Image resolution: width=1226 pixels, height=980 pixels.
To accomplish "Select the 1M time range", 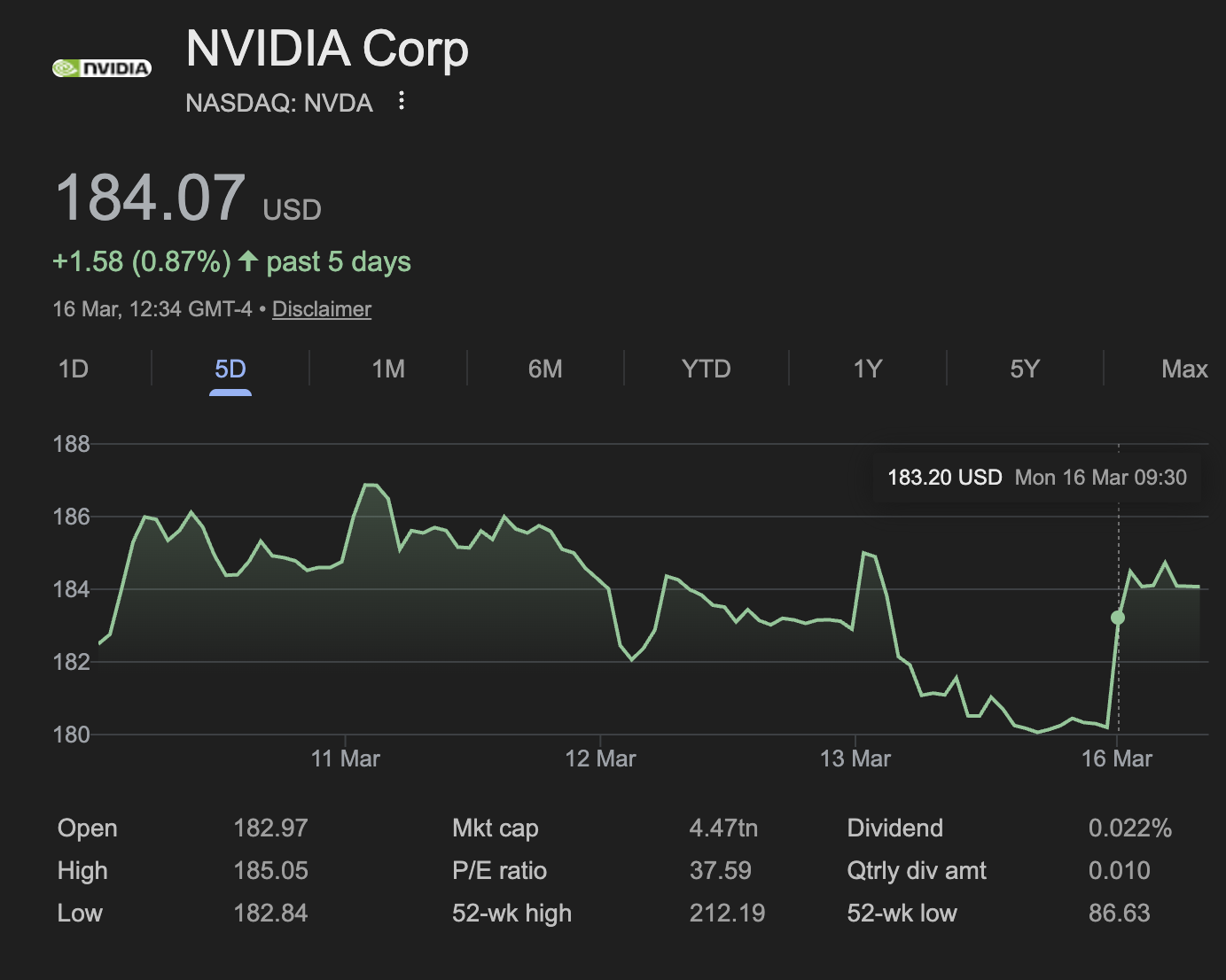I will (x=387, y=369).
